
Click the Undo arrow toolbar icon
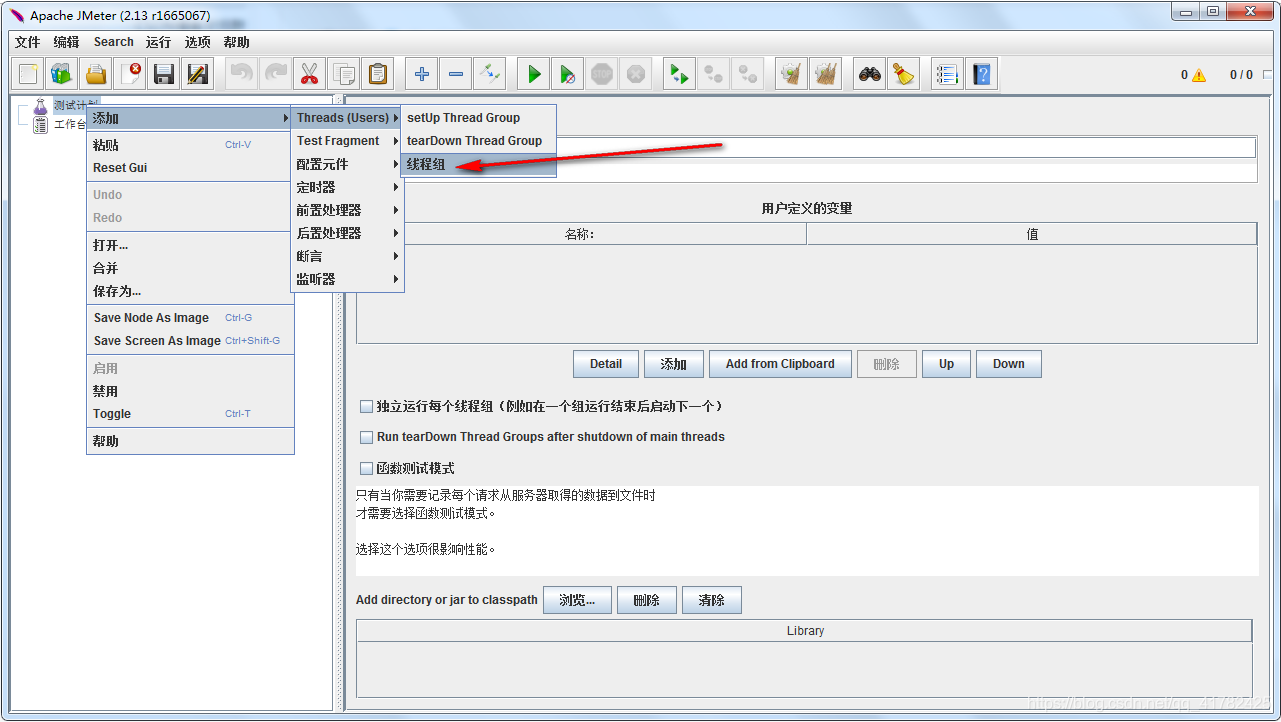pos(242,74)
